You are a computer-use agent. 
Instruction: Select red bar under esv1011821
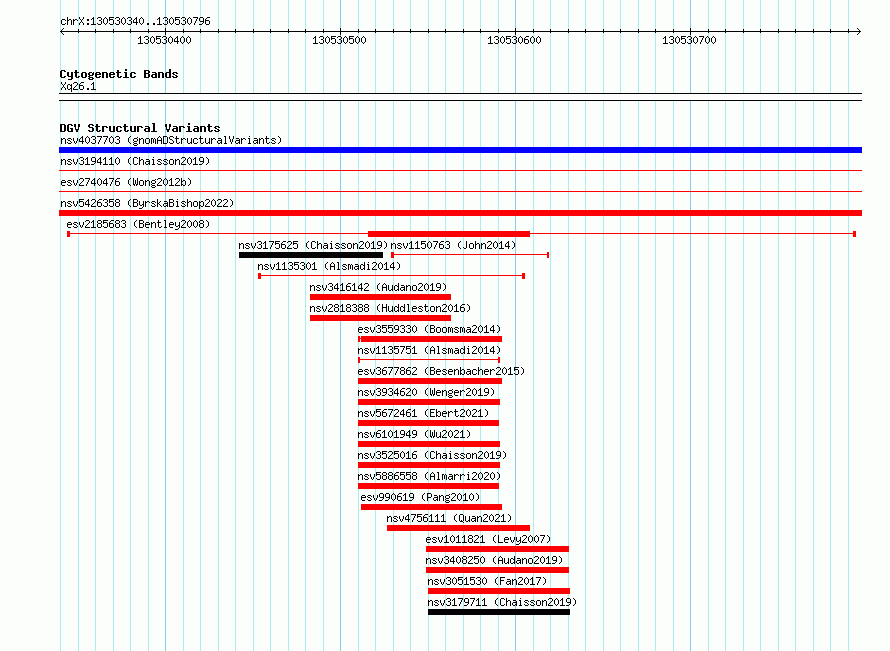tap(497, 549)
